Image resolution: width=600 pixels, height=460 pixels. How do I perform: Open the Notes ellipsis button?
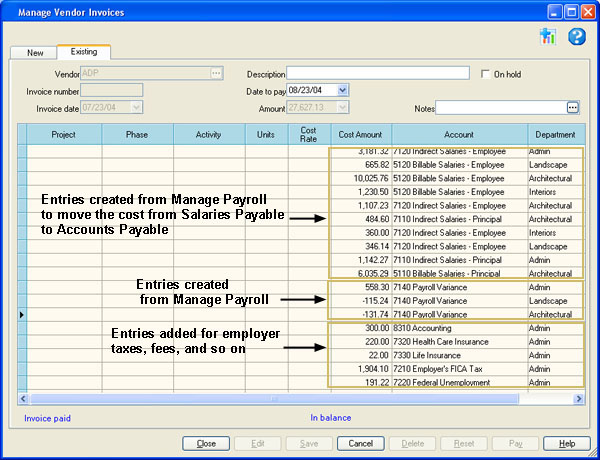(x=573, y=107)
